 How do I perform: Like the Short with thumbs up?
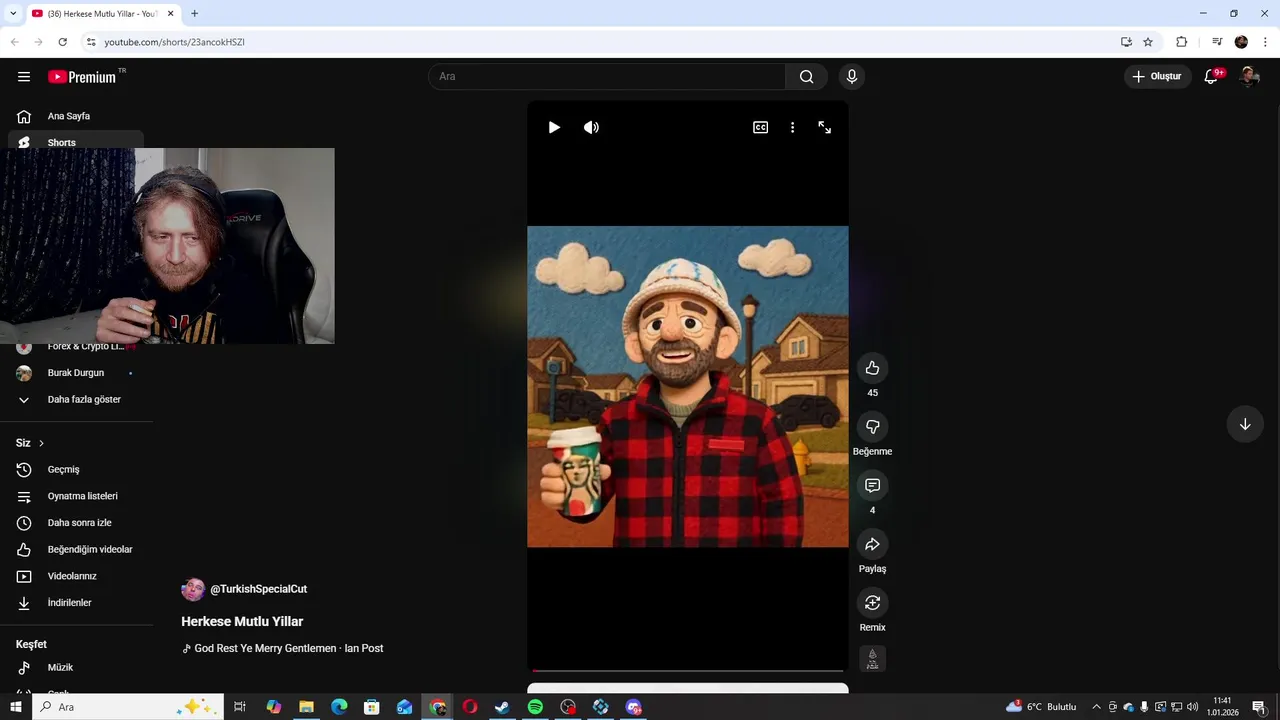click(x=872, y=368)
